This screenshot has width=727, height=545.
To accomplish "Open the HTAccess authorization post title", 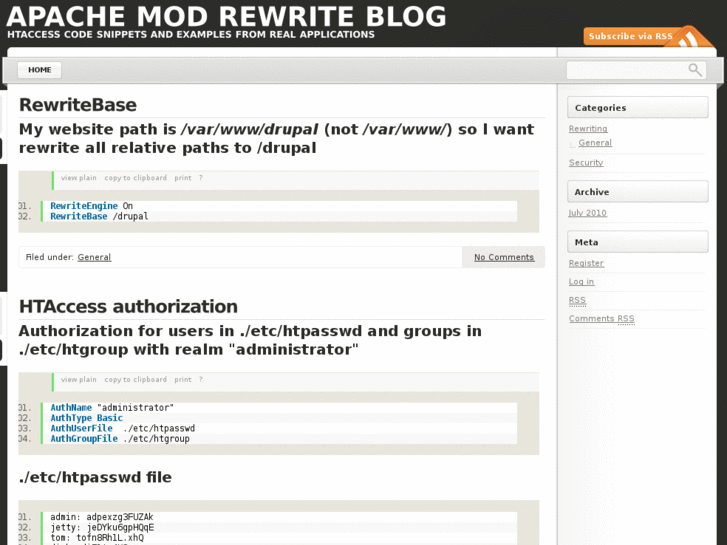I will tap(128, 307).
